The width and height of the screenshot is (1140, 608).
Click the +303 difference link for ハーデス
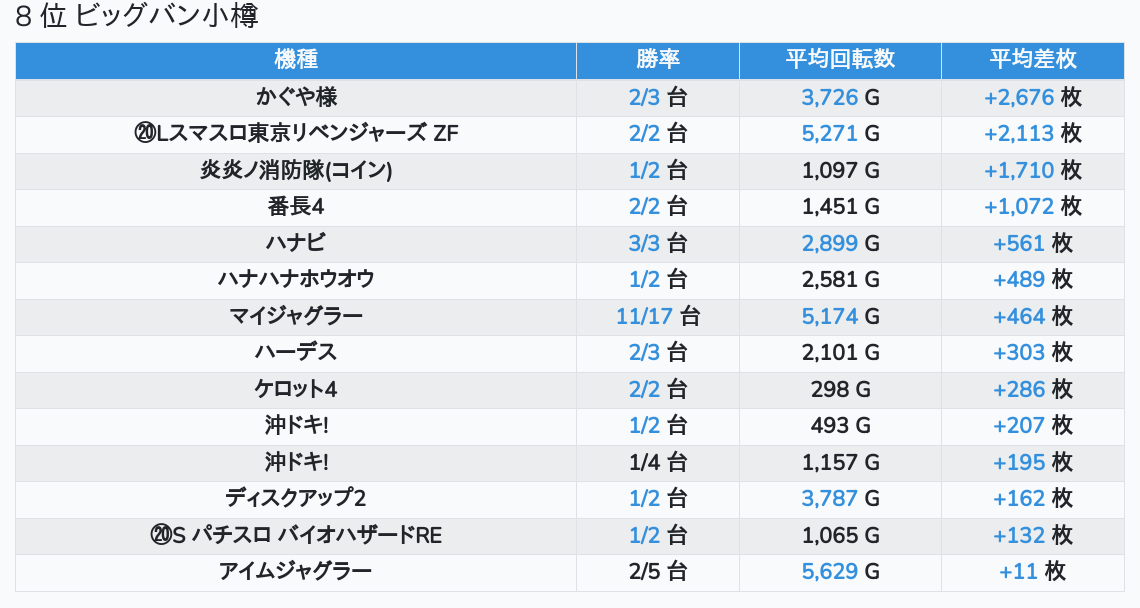pyautogui.click(x=1018, y=352)
